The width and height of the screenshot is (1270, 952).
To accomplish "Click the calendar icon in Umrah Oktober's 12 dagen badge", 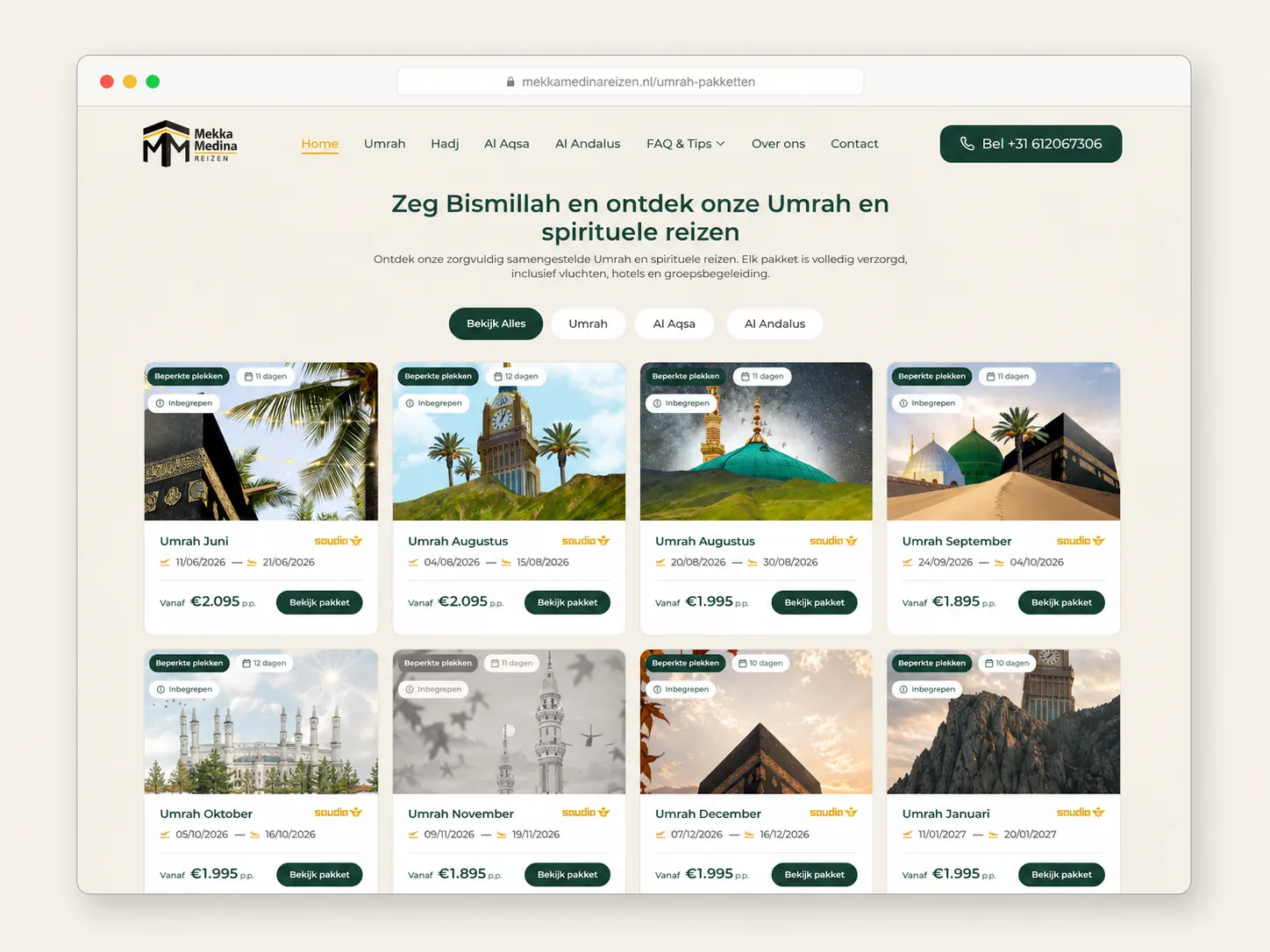I will 246,664.
